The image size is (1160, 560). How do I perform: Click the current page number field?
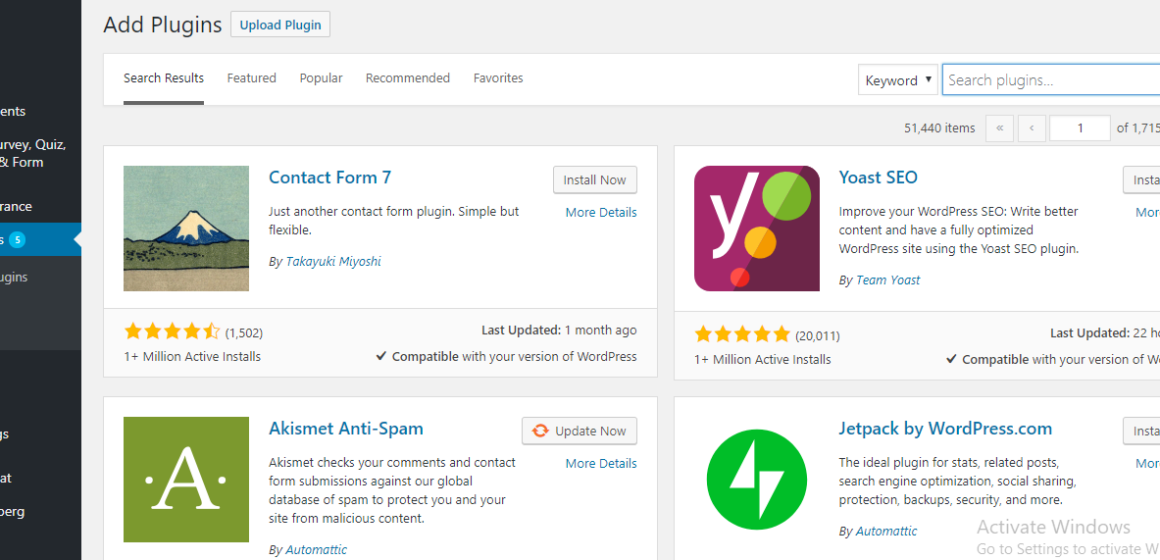pyautogui.click(x=1080, y=128)
